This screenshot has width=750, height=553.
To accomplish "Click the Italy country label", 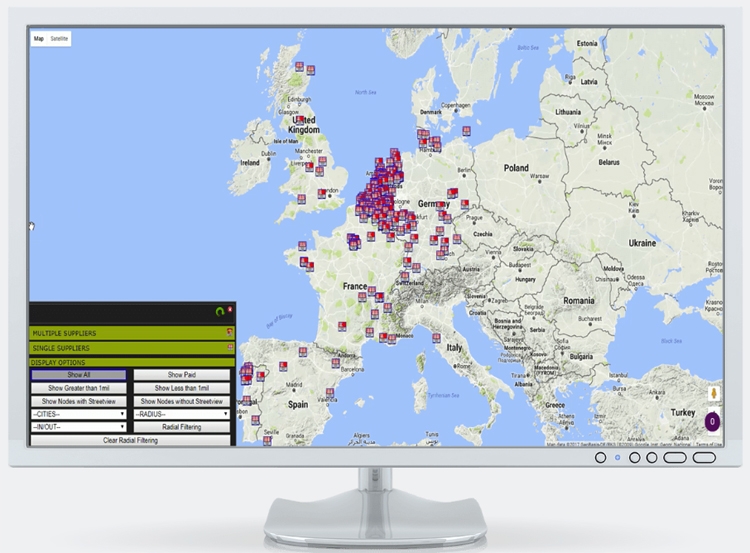I will 454,348.
